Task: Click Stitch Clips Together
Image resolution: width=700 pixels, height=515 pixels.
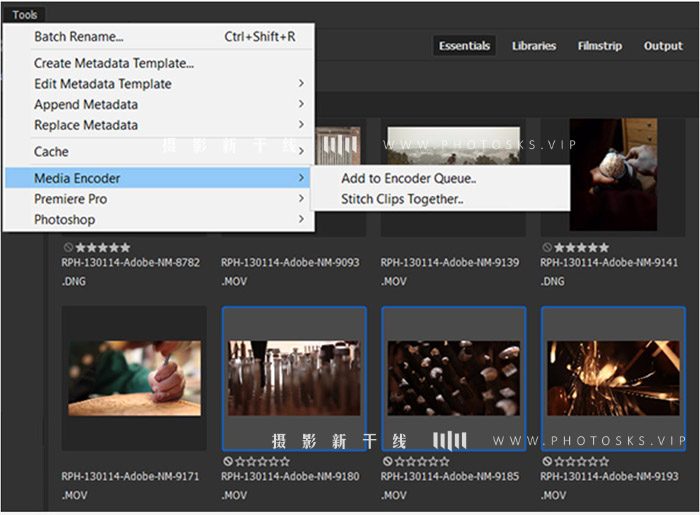Action: (441, 199)
